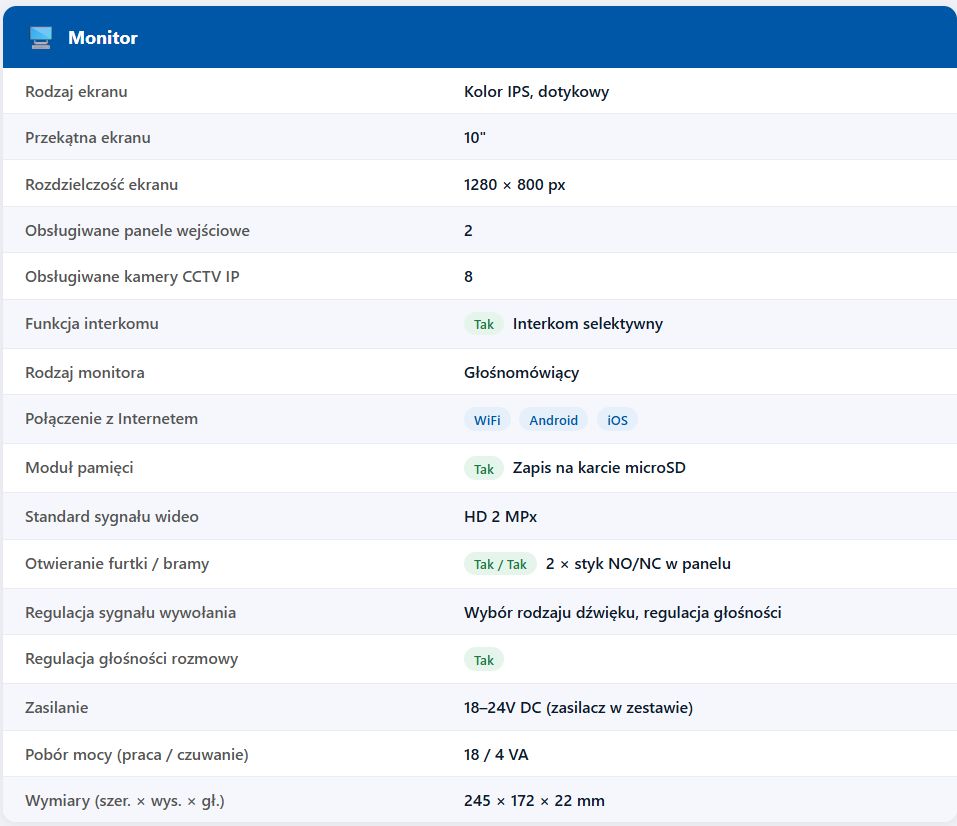Click the monitor icon in the header

(x=41, y=38)
